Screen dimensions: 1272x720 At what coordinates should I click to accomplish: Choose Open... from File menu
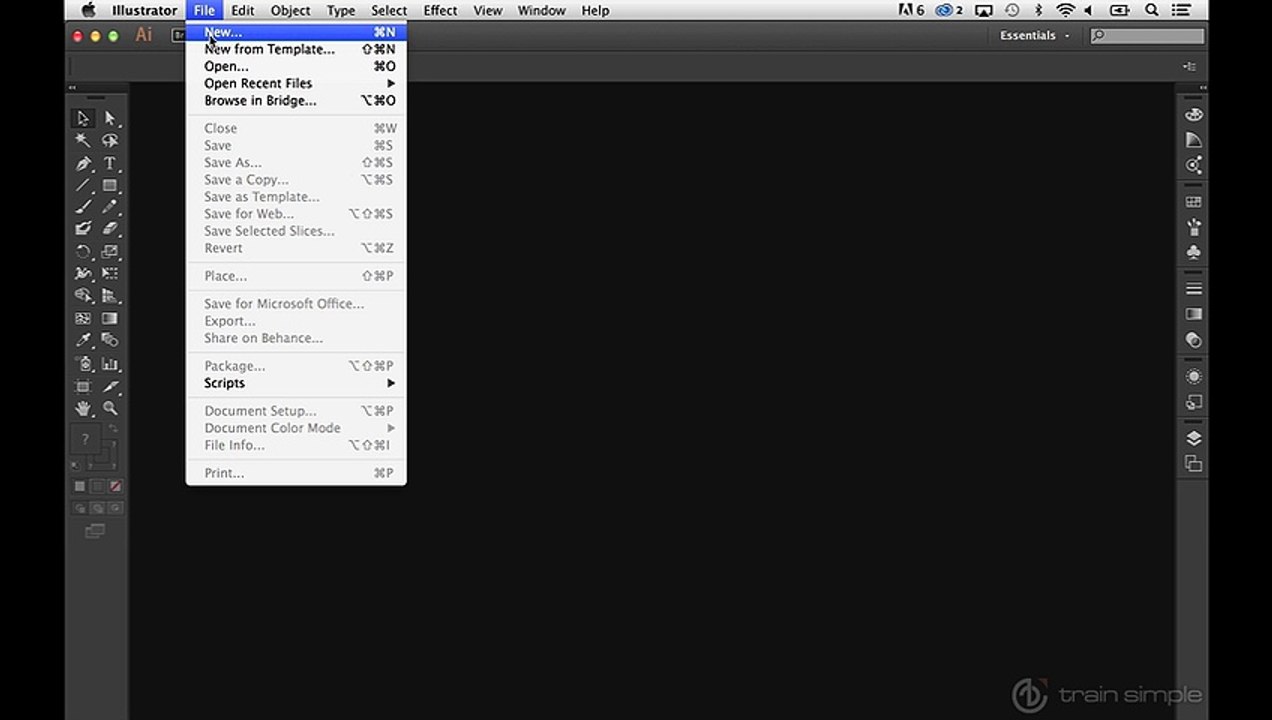[x=296, y=66]
